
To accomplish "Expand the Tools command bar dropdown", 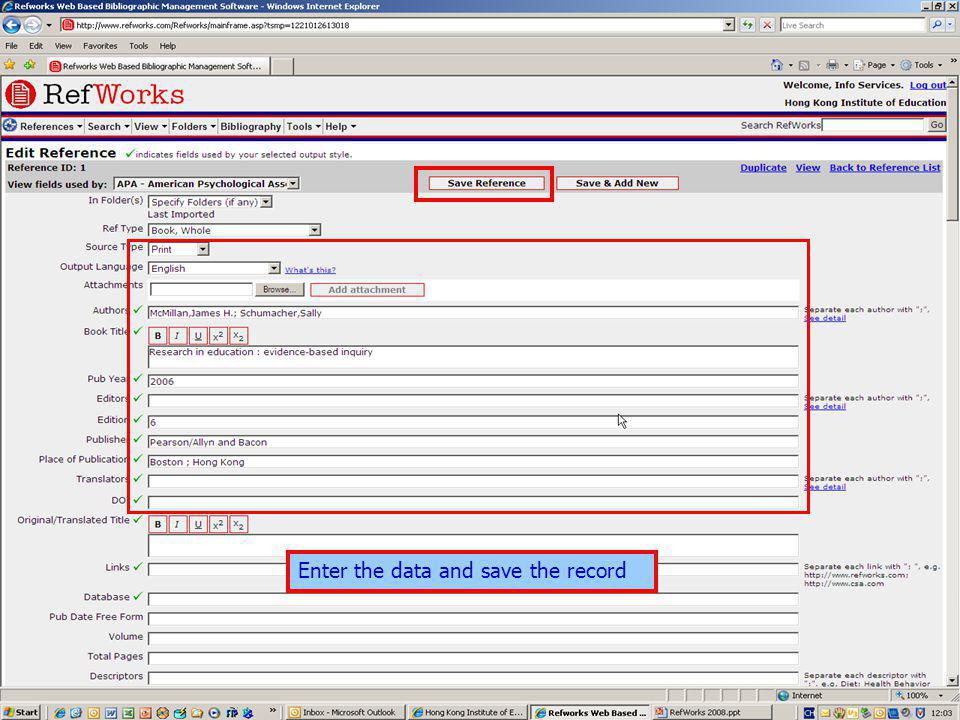I will pos(940,65).
